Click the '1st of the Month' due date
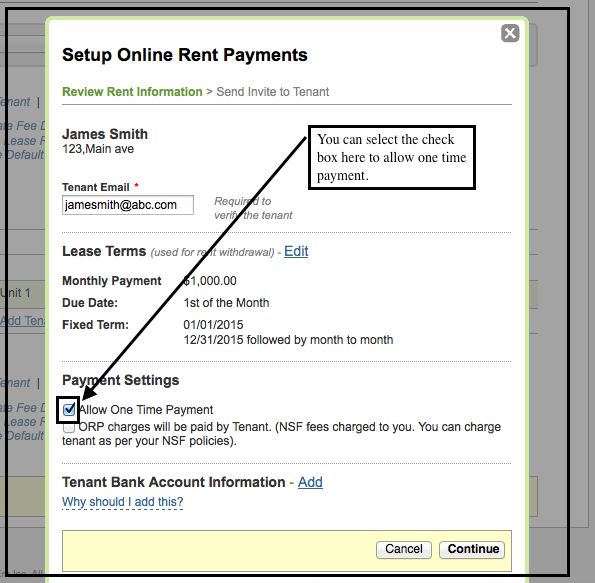This screenshot has width=595, height=583. pos(226,303)
